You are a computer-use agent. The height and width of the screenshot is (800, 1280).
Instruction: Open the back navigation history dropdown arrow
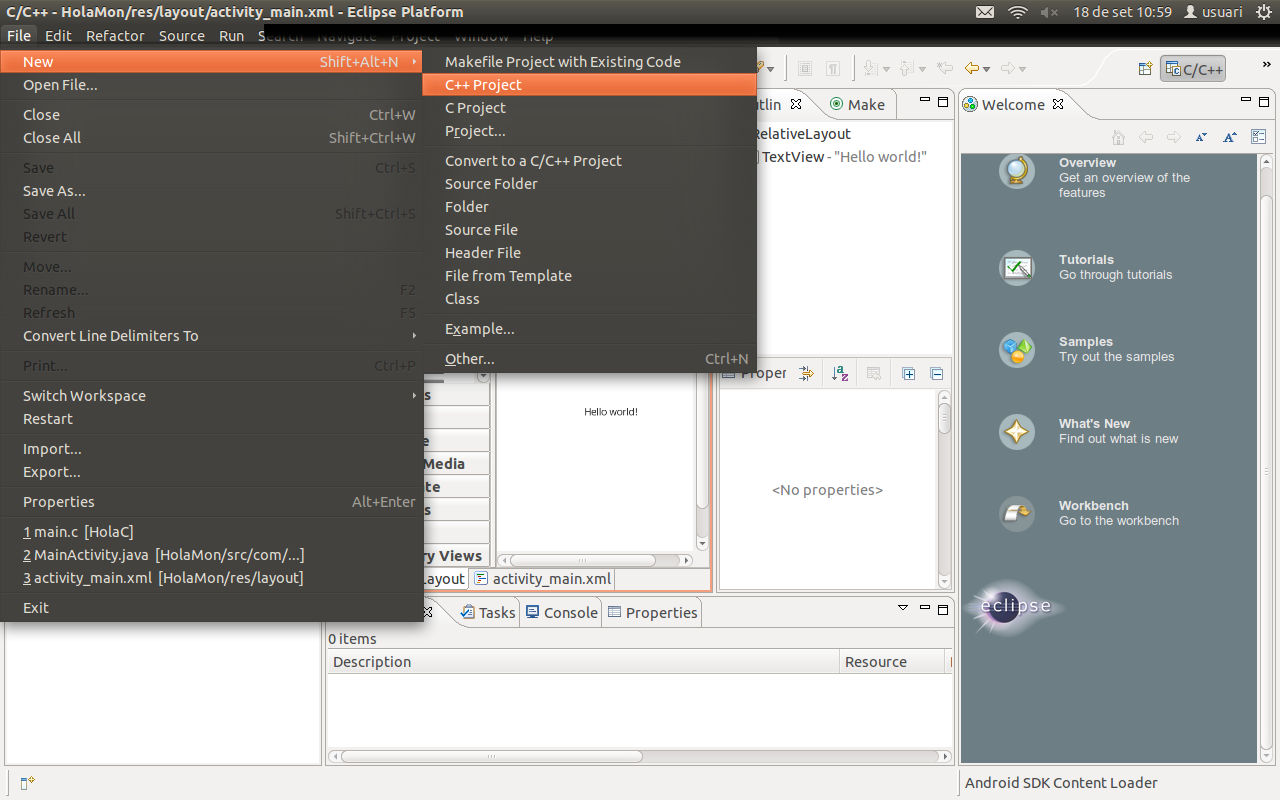(x=986, y=69)
